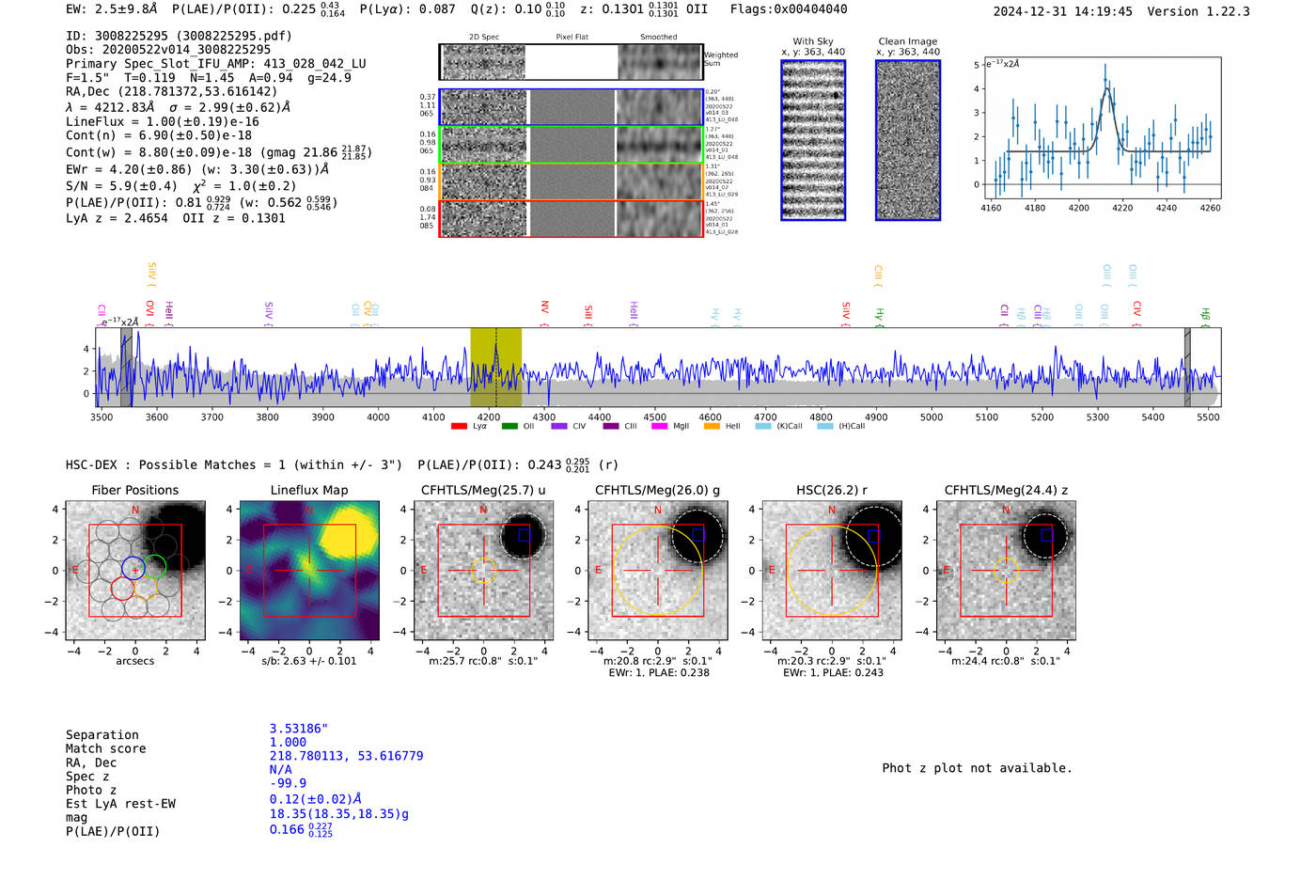The height and width of the screenshot is (896, 1316).
Task: Click the (K)CaII legend swatch
Action: coord(763,426)
